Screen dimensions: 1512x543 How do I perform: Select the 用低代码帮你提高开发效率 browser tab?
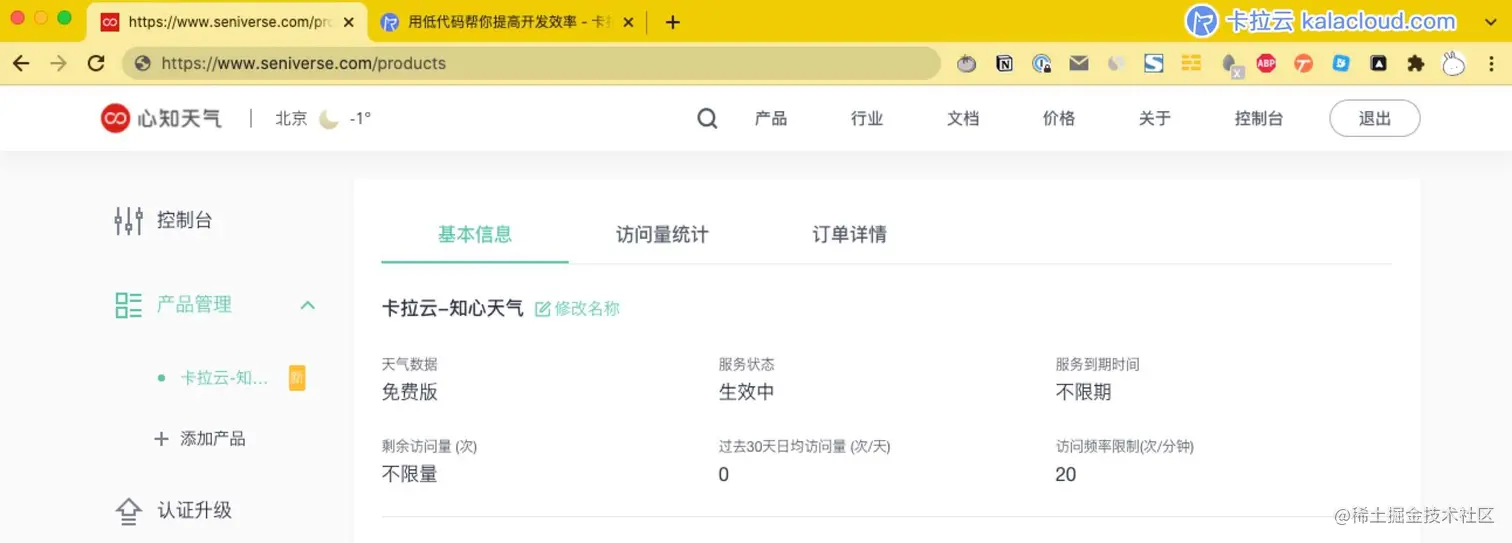tap(508, 21)
